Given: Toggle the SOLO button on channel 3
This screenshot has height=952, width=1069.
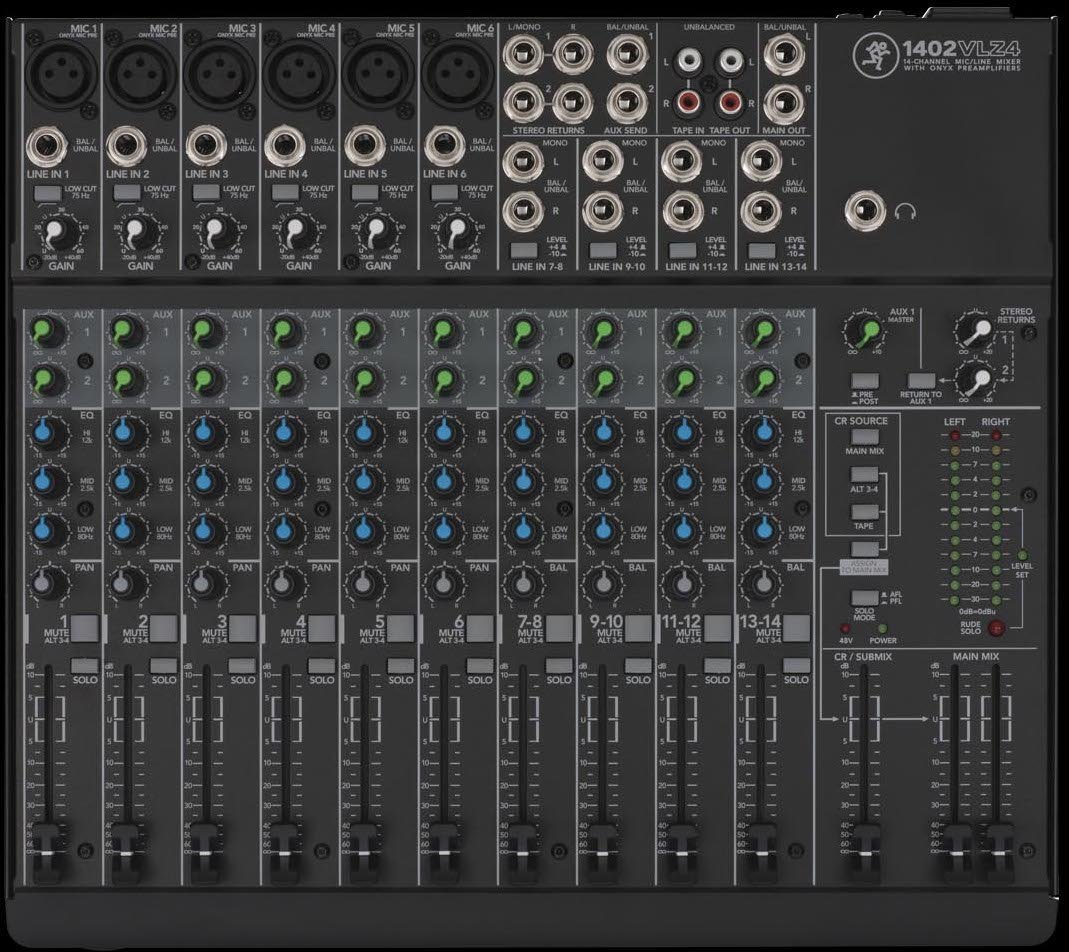Looking at the screenshot, I should click(x=243, y=665).
